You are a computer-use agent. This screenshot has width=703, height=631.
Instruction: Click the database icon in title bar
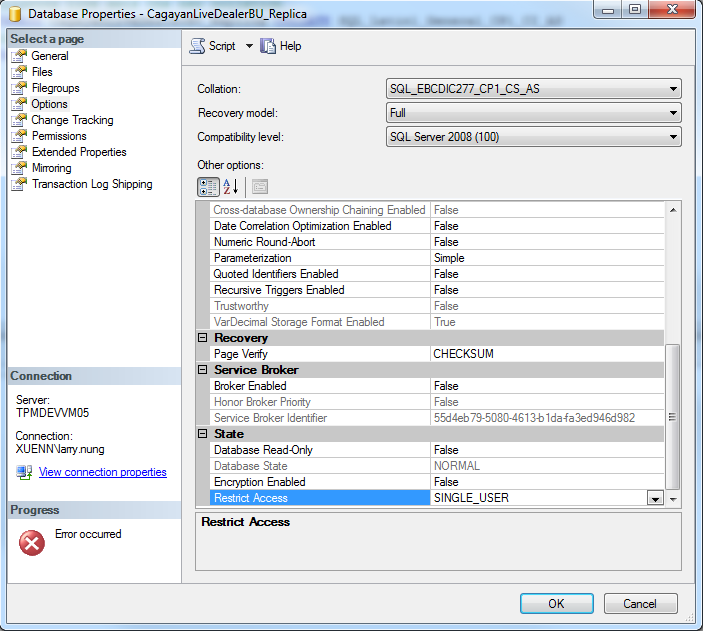(15, 14)
